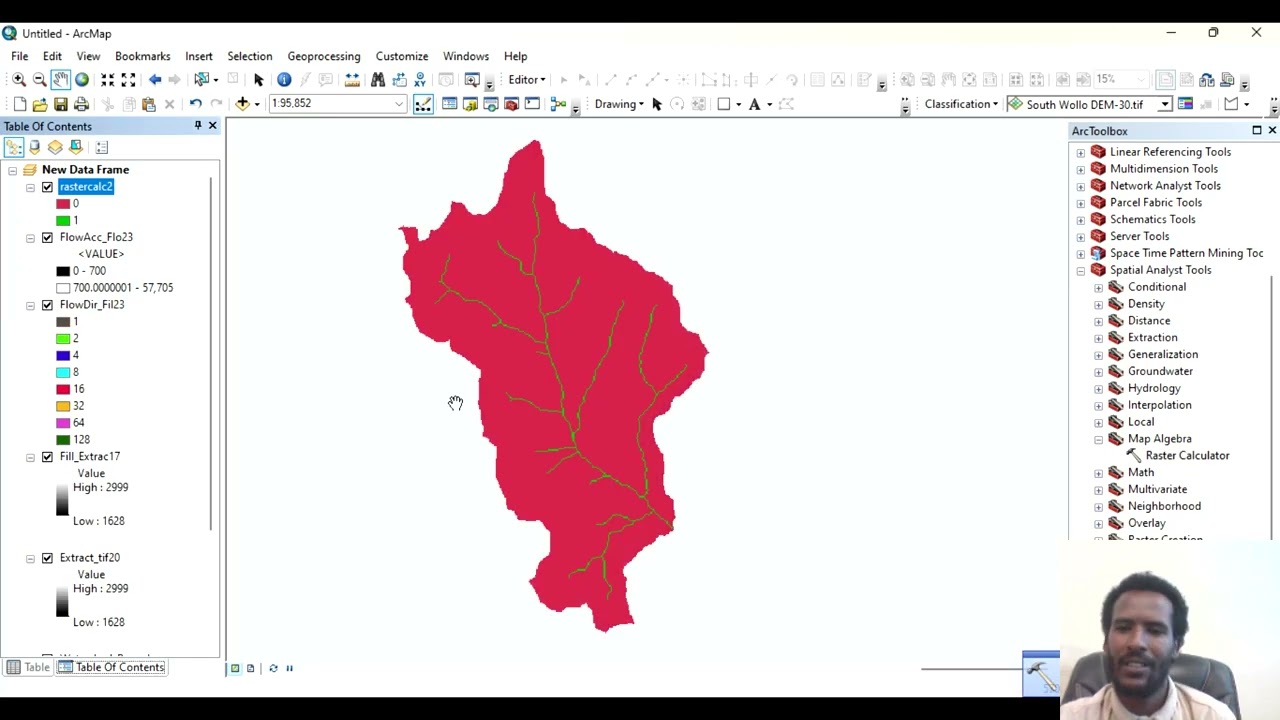Viewport: 1280px width, 720px height.
Task: Open the Bookmarks menu
Action: [142, 56]
